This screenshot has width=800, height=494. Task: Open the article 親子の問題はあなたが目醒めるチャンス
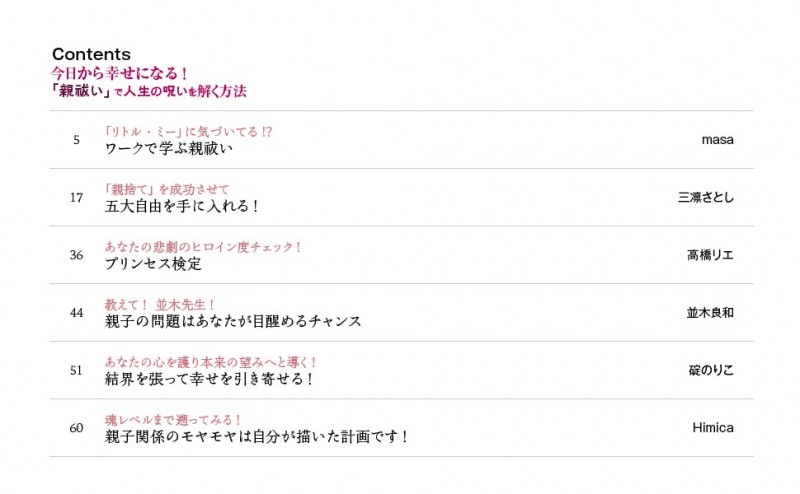point(232,322)
